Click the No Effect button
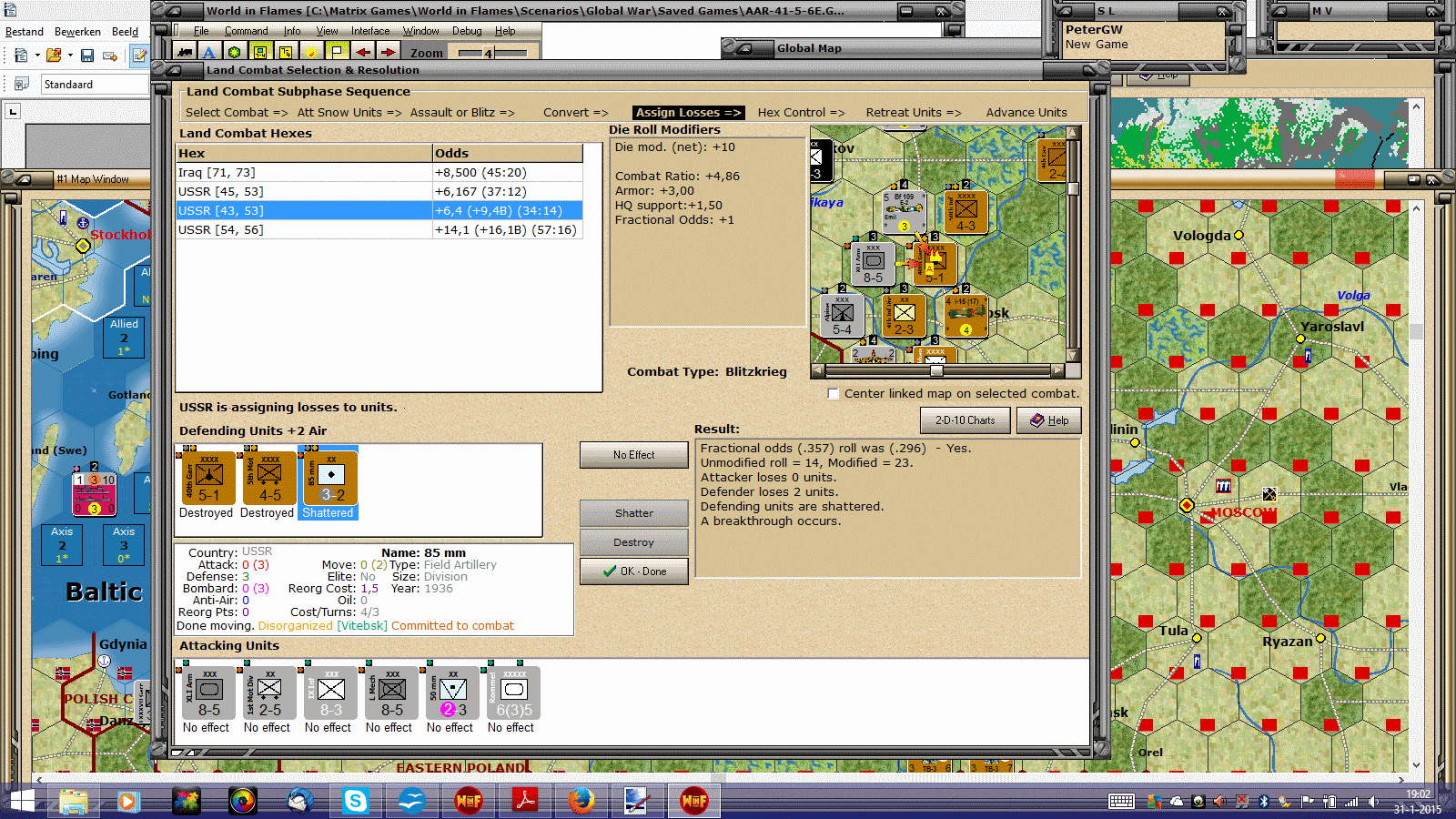The height and width of the screenshot is (819, 1456). (x=634, y=455)
